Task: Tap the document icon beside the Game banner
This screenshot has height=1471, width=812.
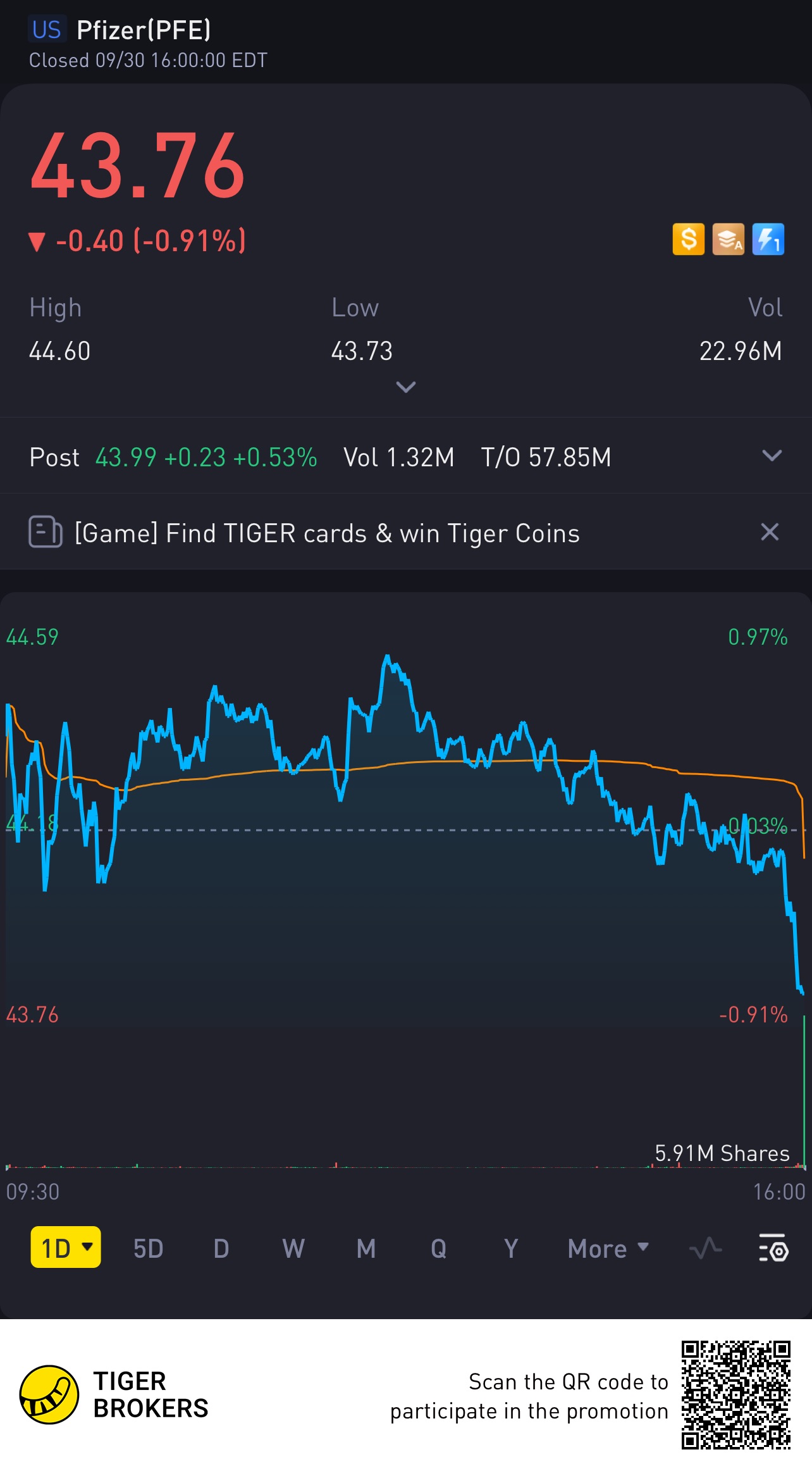Action: 46,531
